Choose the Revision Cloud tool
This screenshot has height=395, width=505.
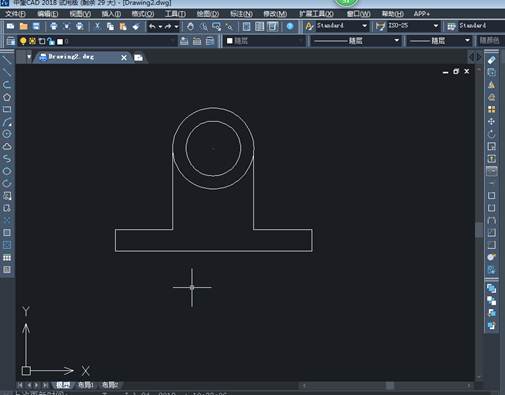(7, 146)
